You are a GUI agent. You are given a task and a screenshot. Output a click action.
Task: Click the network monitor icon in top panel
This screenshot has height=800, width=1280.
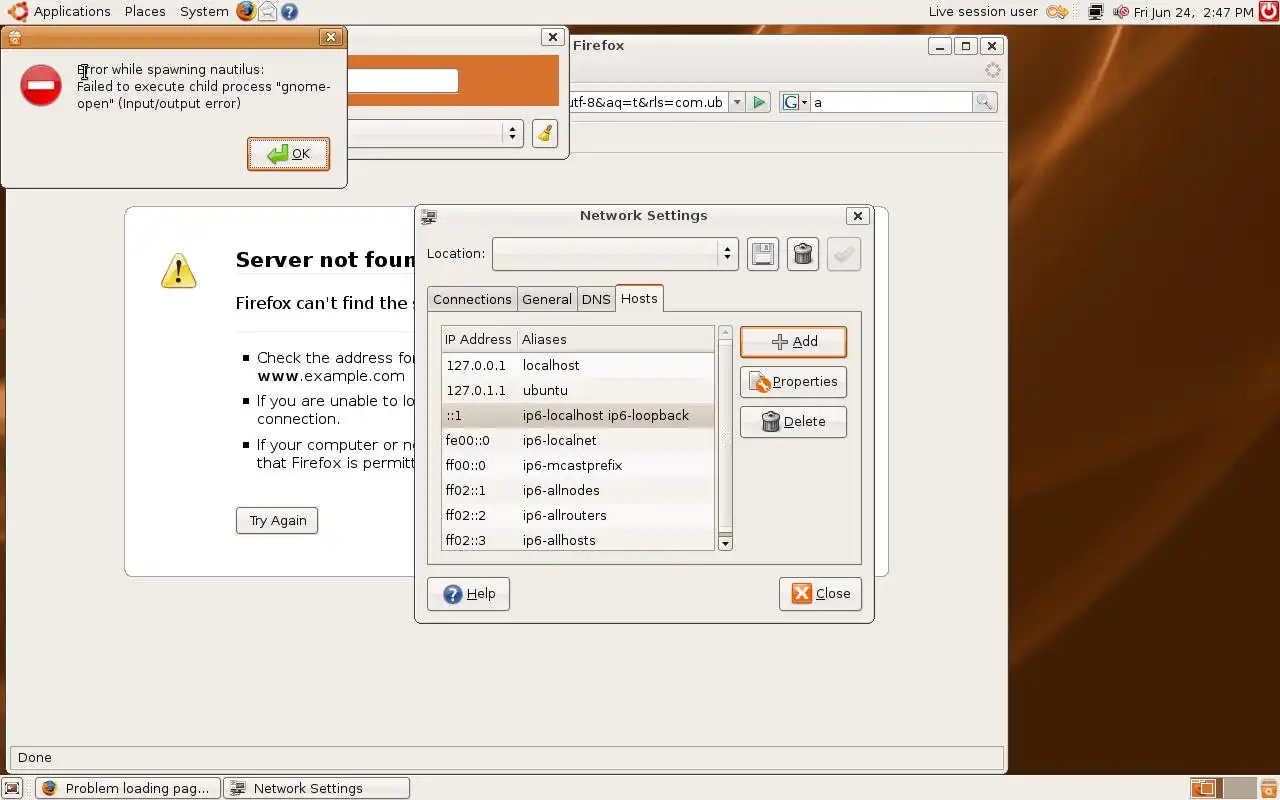1096,12
